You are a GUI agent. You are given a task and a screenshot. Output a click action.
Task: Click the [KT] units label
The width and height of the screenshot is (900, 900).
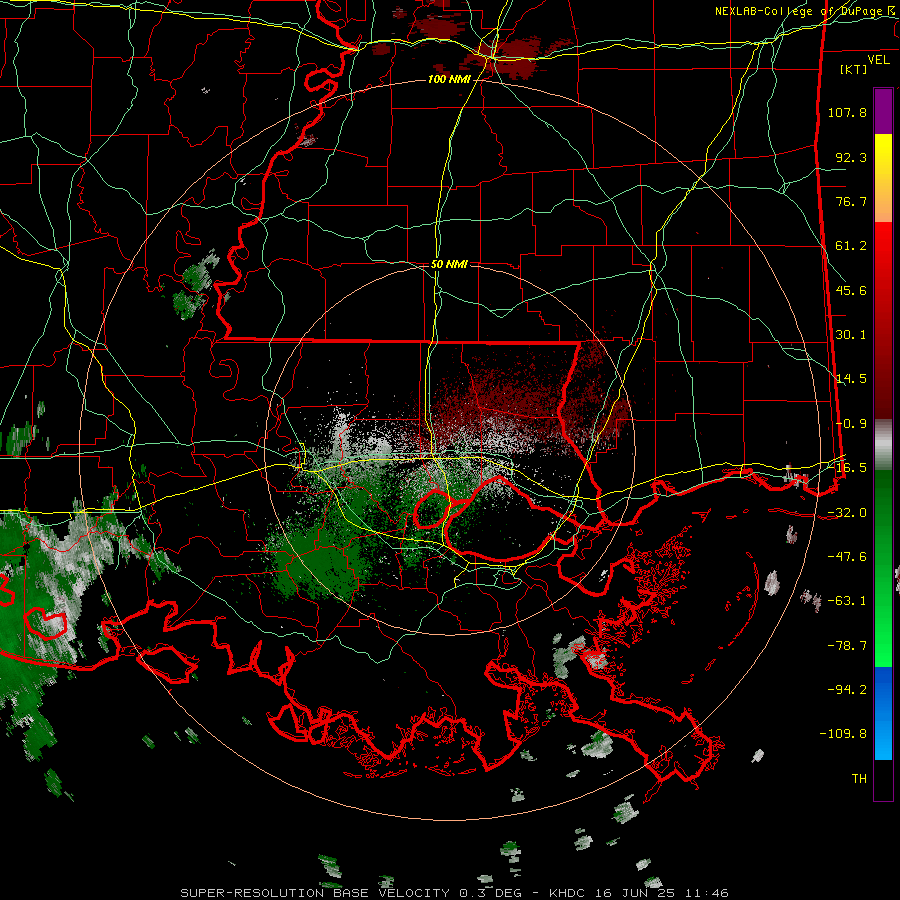pos(854,69)
